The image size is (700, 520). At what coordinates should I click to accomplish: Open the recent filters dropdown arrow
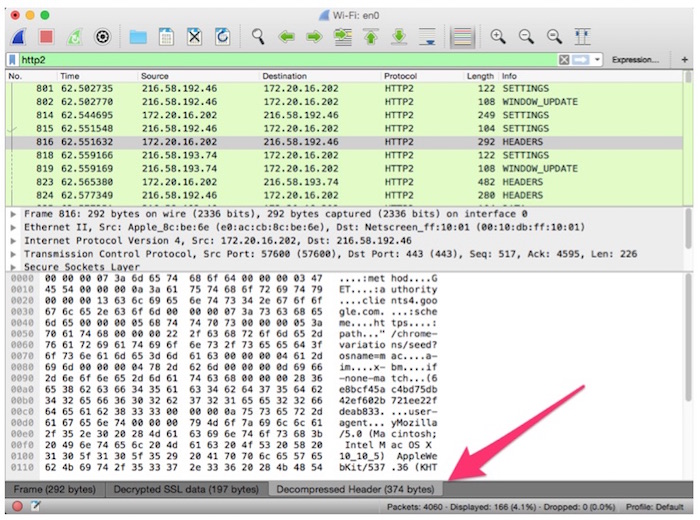[597, 60]
